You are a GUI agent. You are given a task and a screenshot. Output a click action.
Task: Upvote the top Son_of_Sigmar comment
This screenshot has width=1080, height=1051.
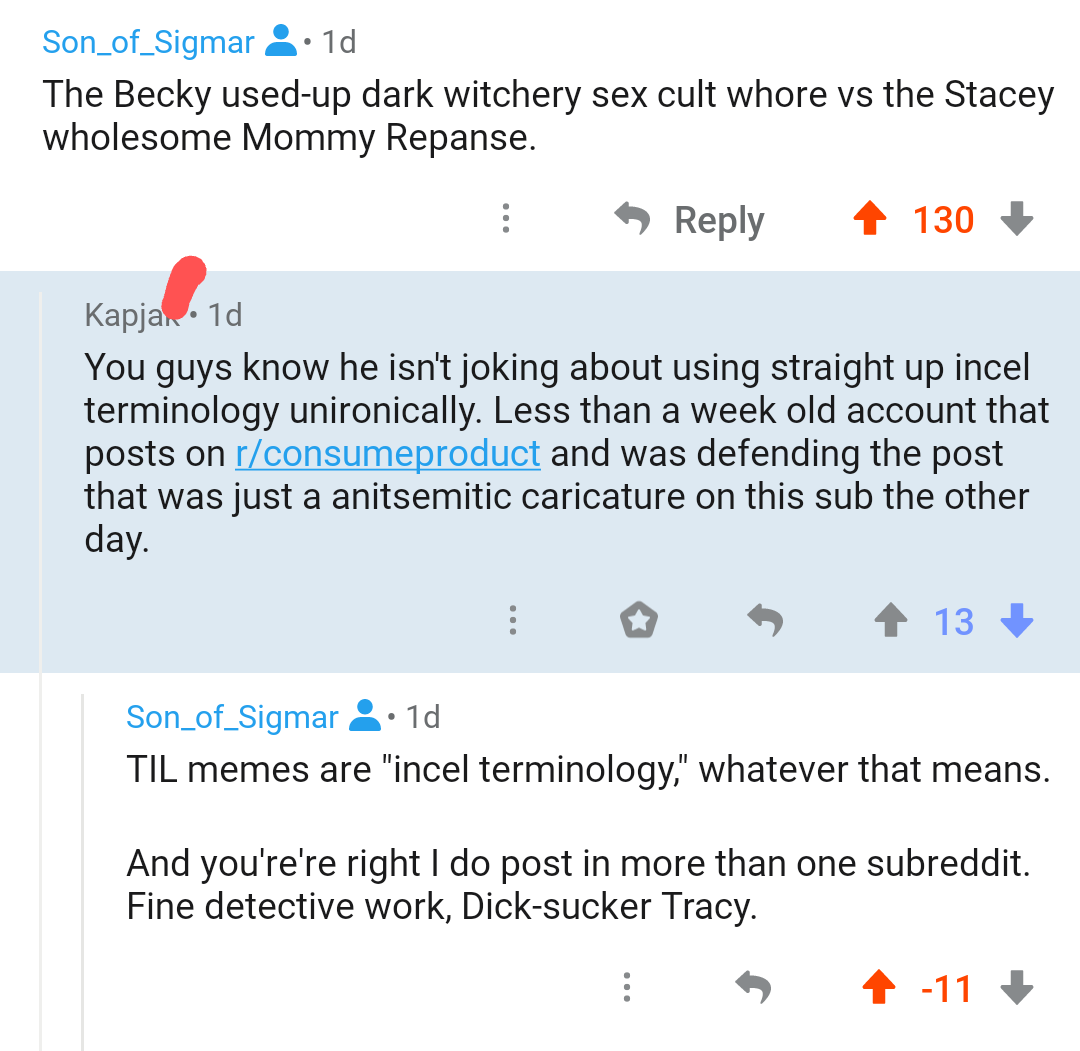(x=869, y=219)
